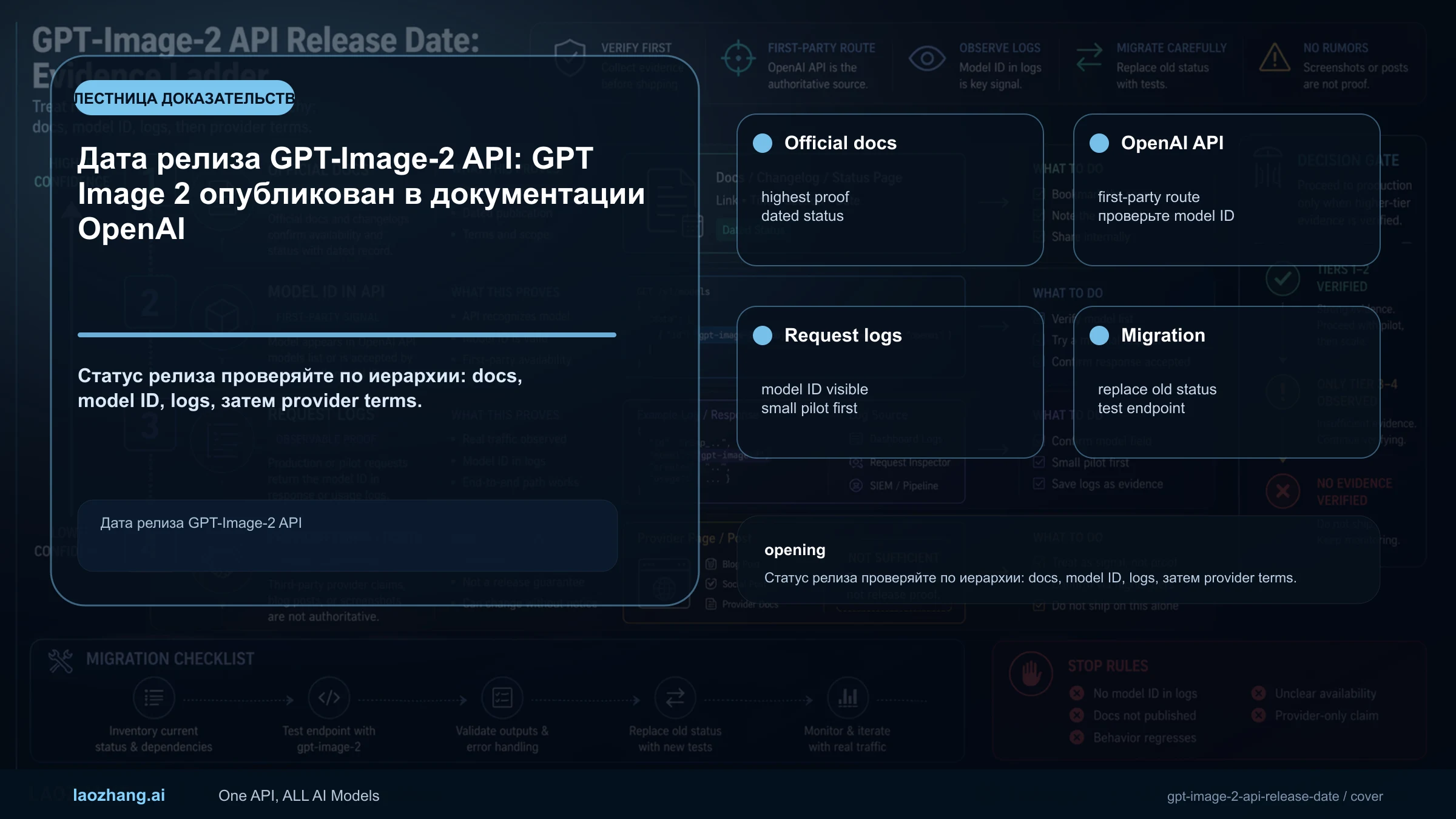The width and height of the screenshot is (1456, 819).
Task: Click the Replace old status swap icon
Action: [x=675, y=698]
